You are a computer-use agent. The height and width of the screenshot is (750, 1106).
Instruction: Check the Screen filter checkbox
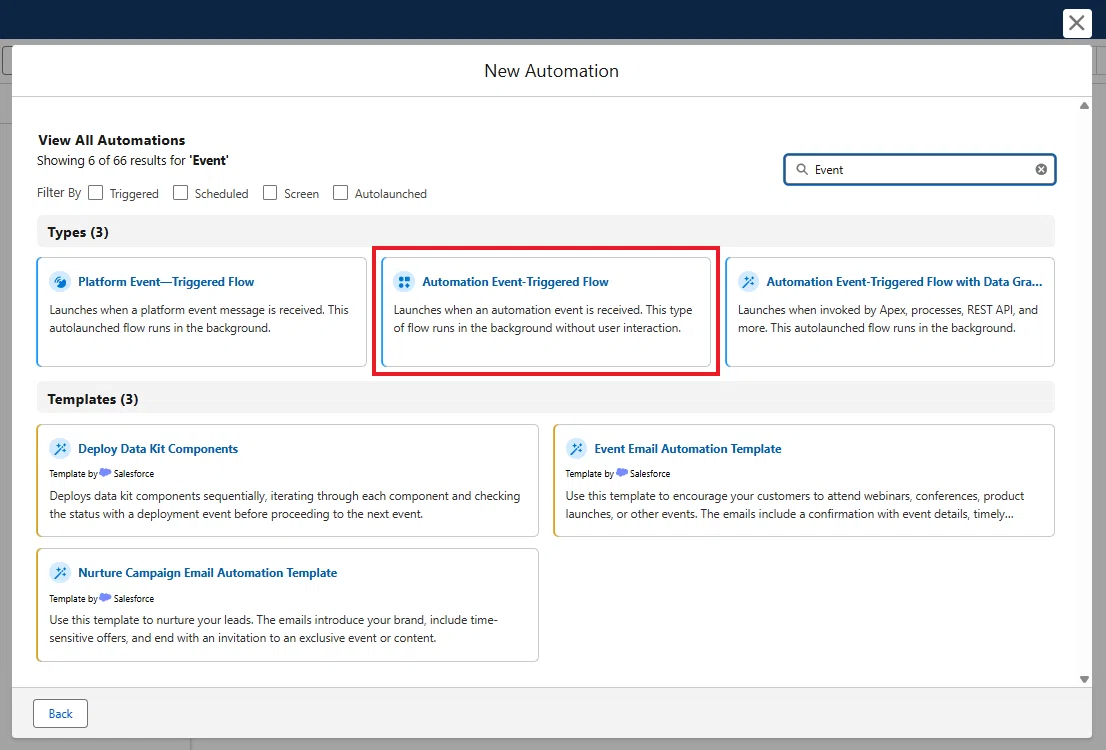(x=270, y=193)
